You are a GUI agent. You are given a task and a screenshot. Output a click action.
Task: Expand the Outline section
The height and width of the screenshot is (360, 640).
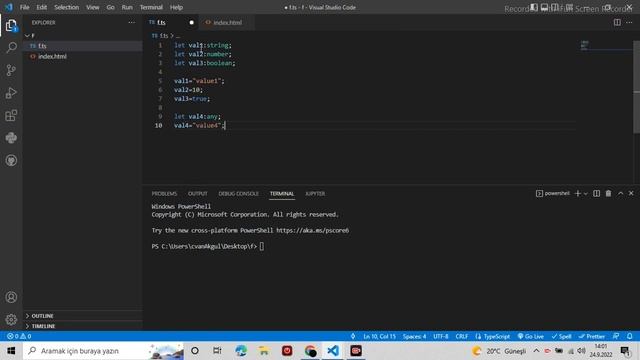click(x=83, y=316)
